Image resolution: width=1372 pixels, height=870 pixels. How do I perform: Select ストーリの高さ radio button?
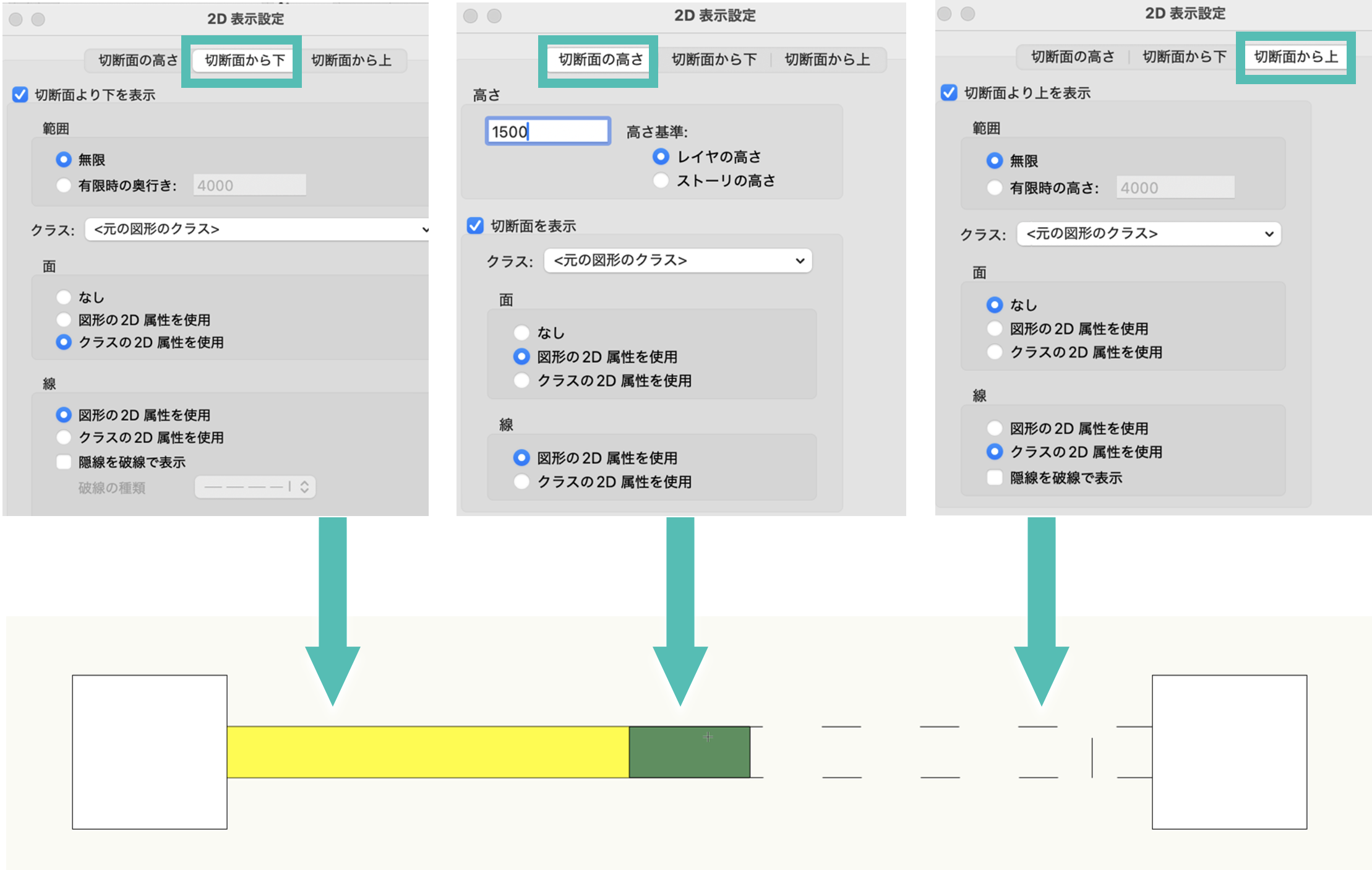point(661,181)
